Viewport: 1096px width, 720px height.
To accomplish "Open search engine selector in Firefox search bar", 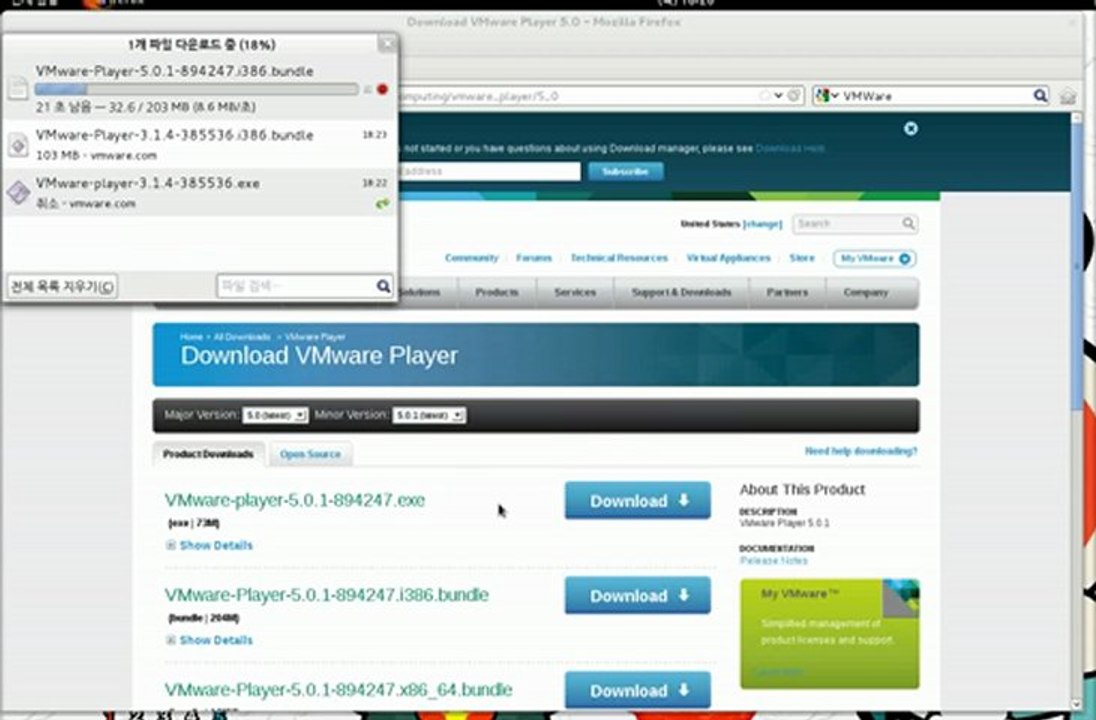I will pyautogui.click(x=827, y=96).
